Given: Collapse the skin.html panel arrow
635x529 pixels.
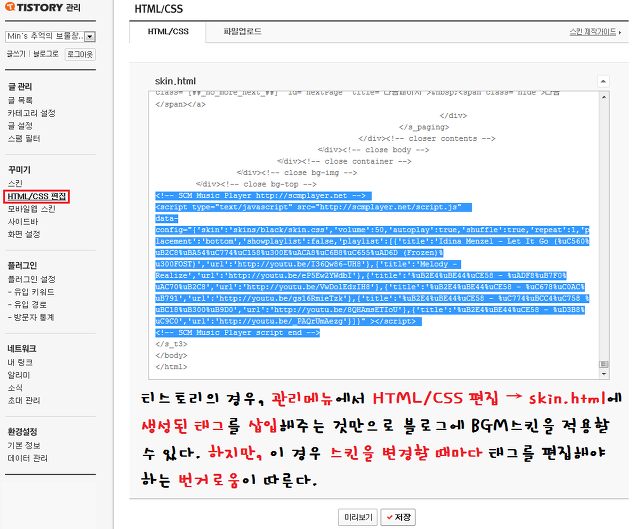Looking at the screenshot, I should 603,81.
